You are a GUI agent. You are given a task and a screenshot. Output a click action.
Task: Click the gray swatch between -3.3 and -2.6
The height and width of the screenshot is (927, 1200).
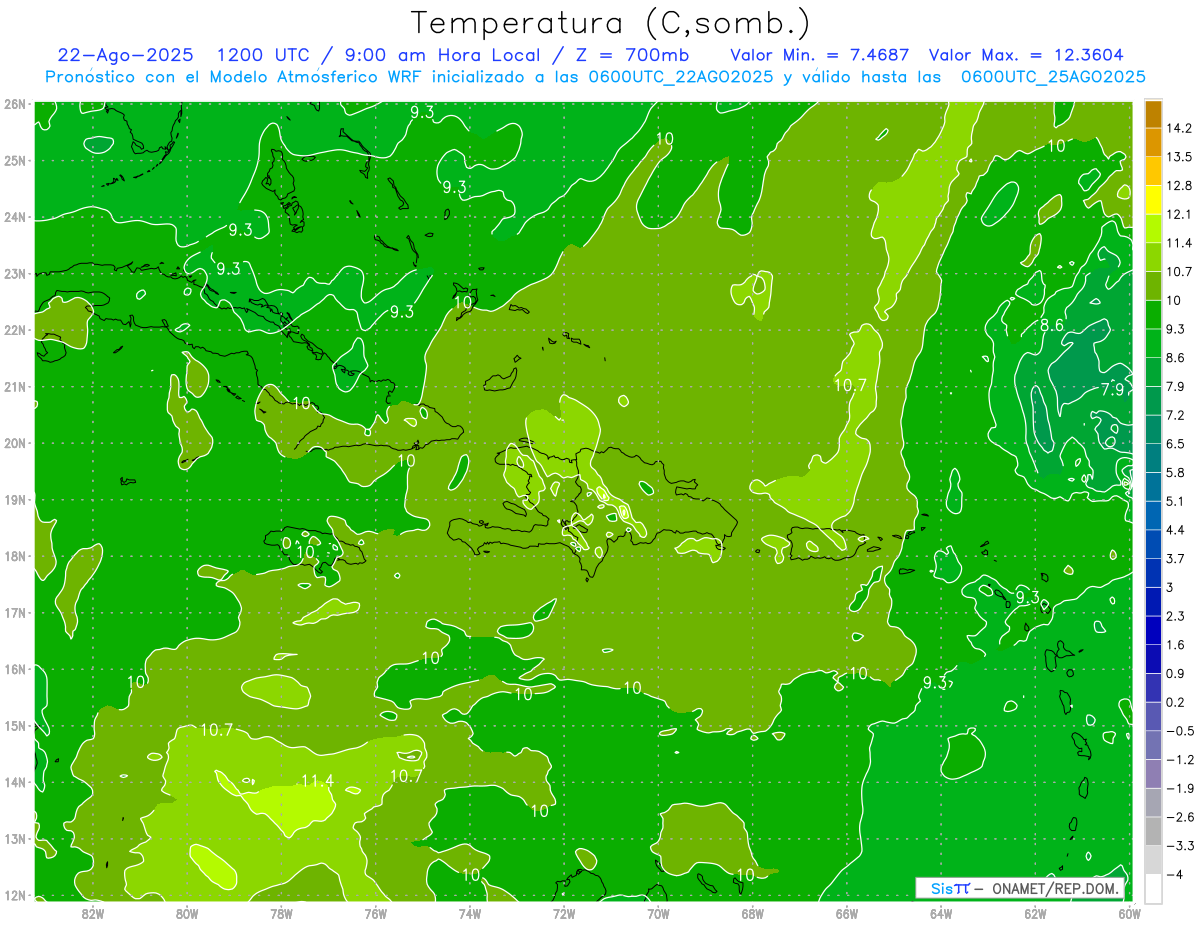[1153, 831]
